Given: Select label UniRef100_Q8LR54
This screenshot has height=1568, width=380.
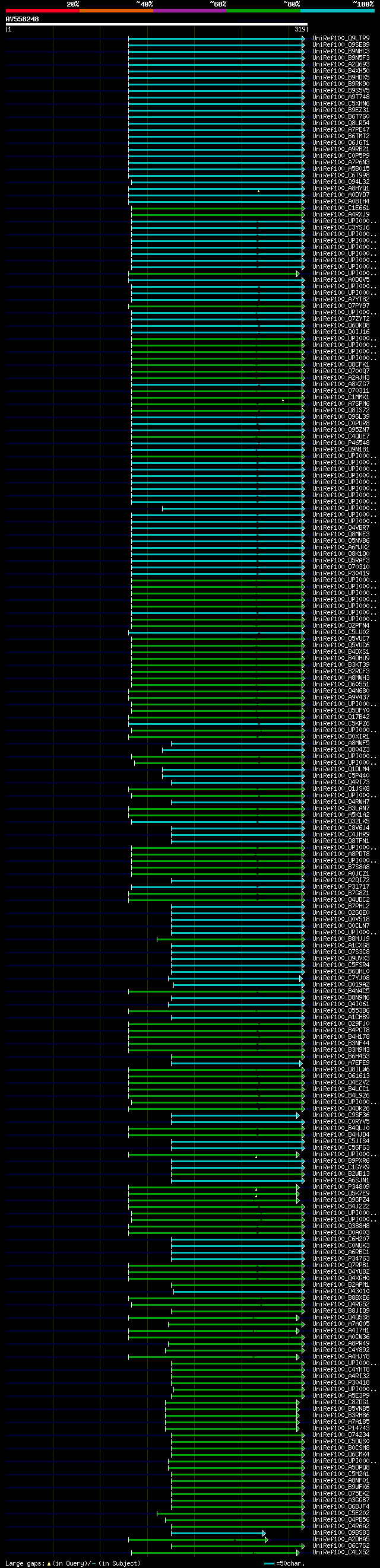Looking at the screenshot, I should (x=340, y=123).
